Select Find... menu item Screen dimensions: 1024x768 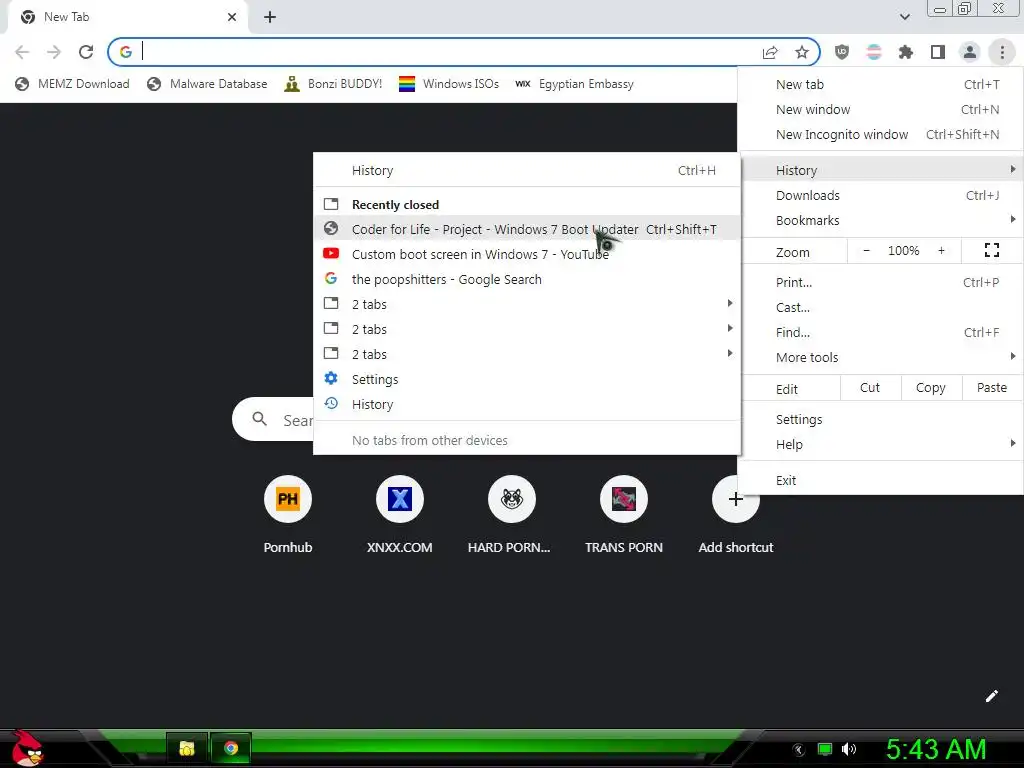(x=880, y=332)
